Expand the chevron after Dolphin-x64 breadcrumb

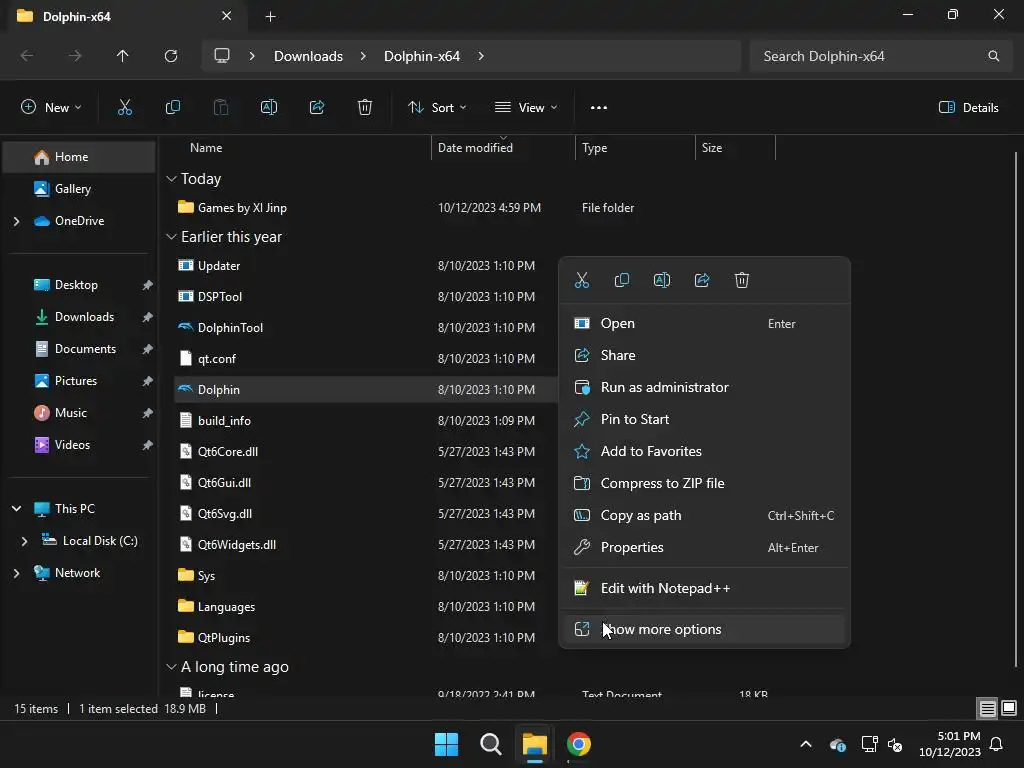[481, 56]
